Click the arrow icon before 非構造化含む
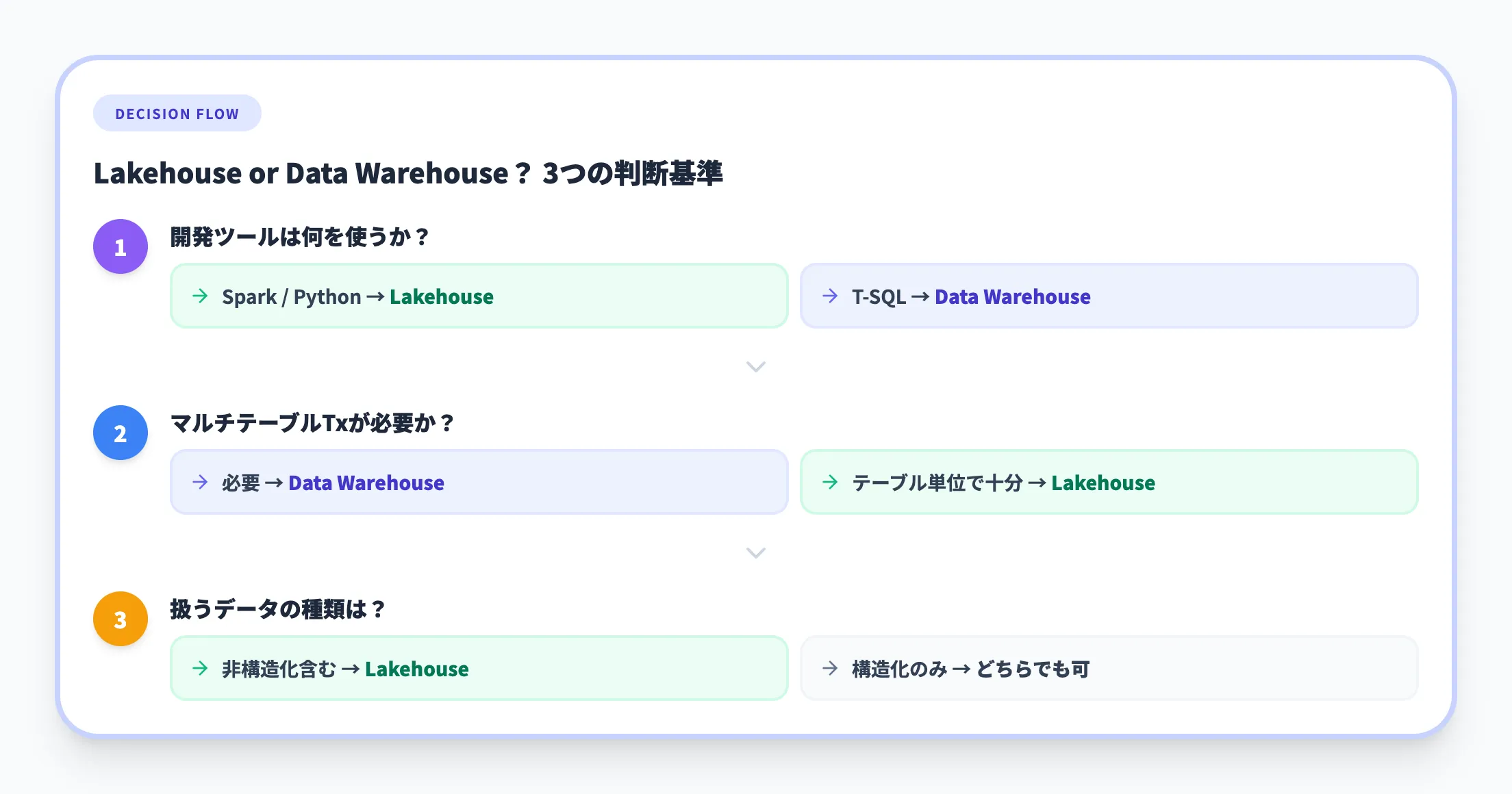 click(199, 669)
